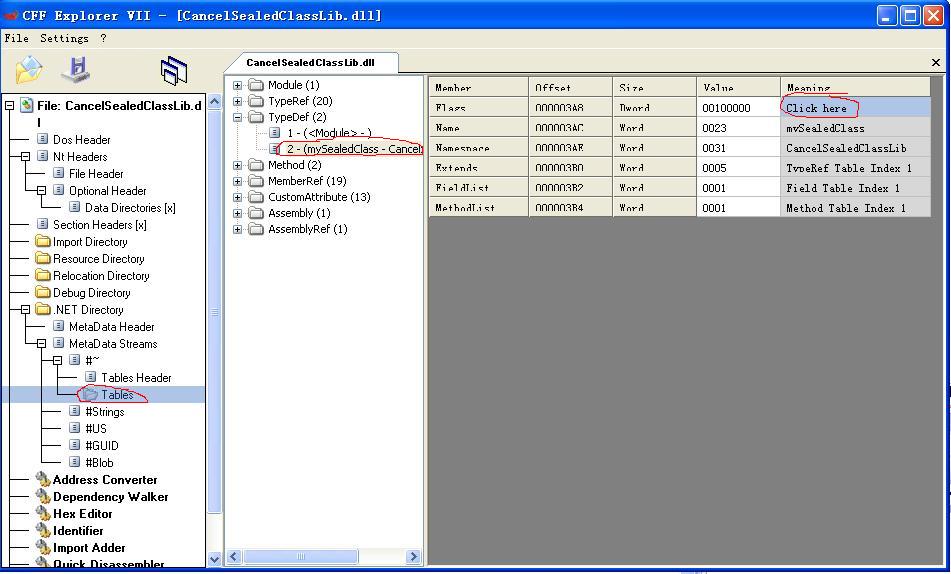The height and width of the screenshot is (574, 951).
Task: Expand the Assembly (1) table
Action: click(x=238, y=213)
